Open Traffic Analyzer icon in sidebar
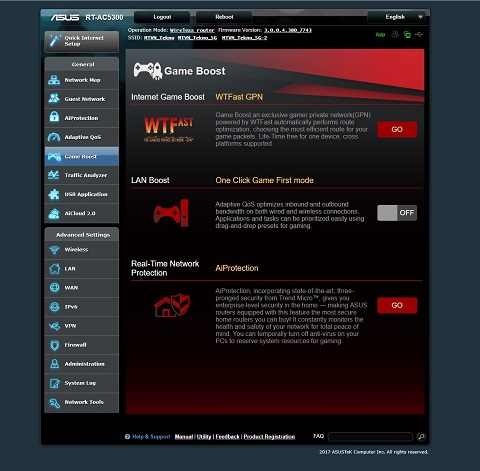Viewport: 480px width, 471px height. pyautogui.click(x=54, y=175)
